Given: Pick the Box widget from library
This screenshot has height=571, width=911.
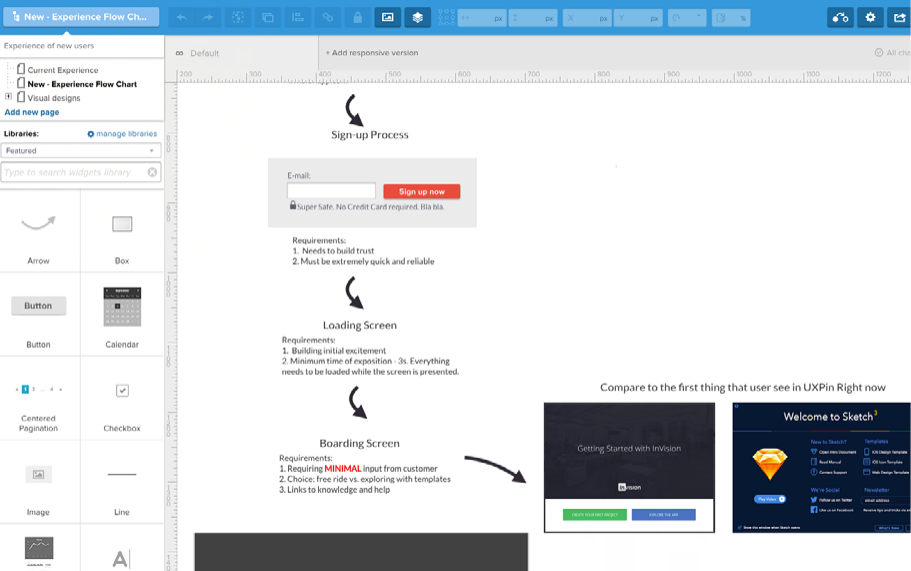Looking at the screenshot, I should 122,231.
